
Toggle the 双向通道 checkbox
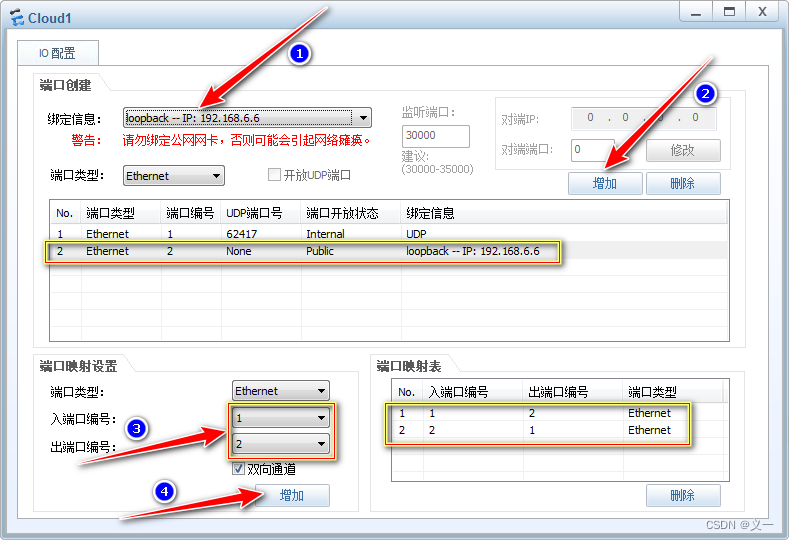(239, 469)
